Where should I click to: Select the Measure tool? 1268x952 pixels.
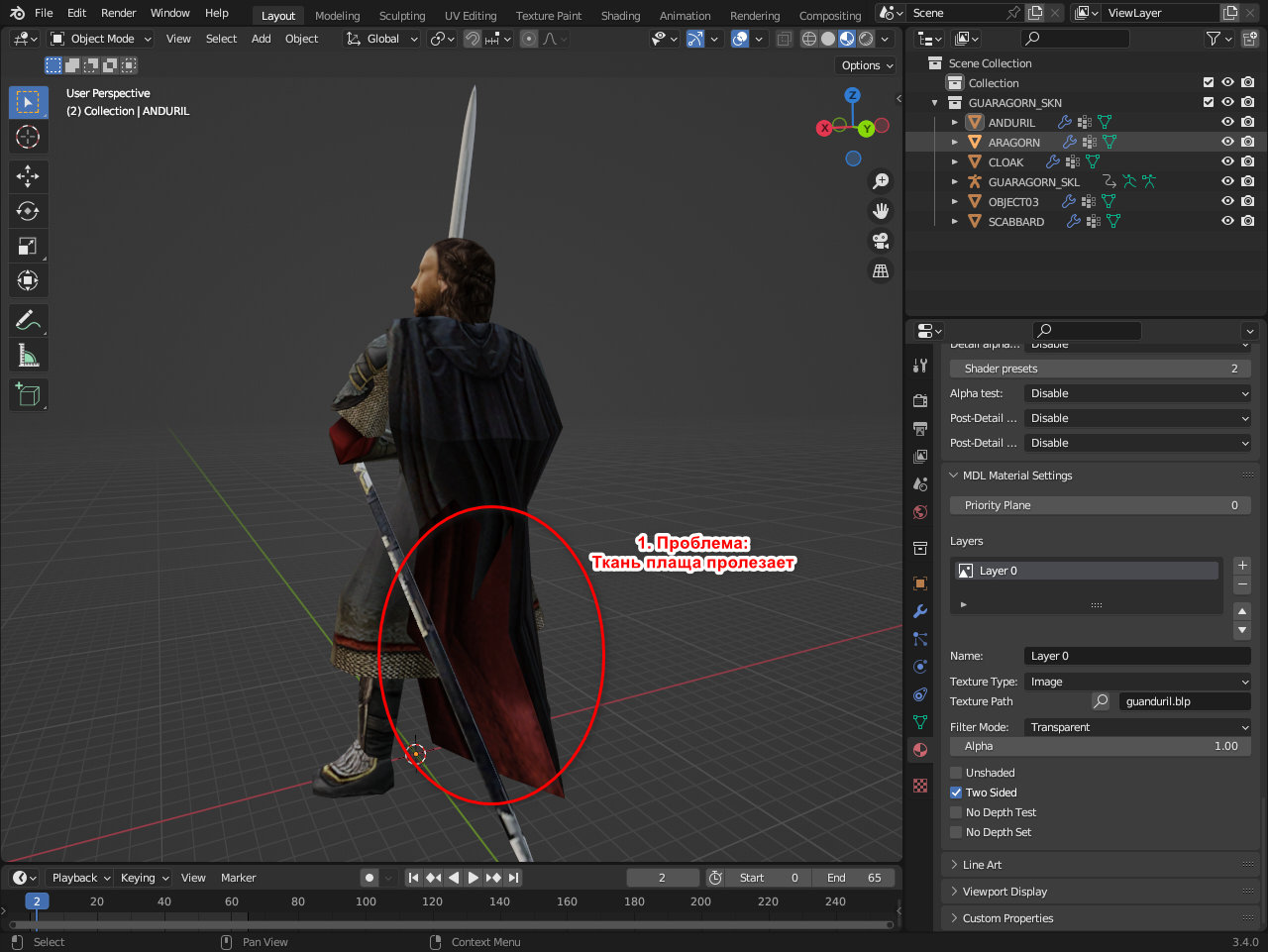(x=28, y=355)
